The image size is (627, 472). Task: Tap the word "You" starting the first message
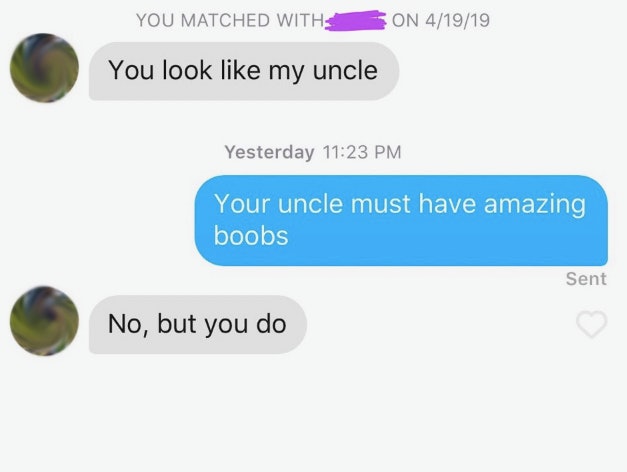[x=131, y=70]
